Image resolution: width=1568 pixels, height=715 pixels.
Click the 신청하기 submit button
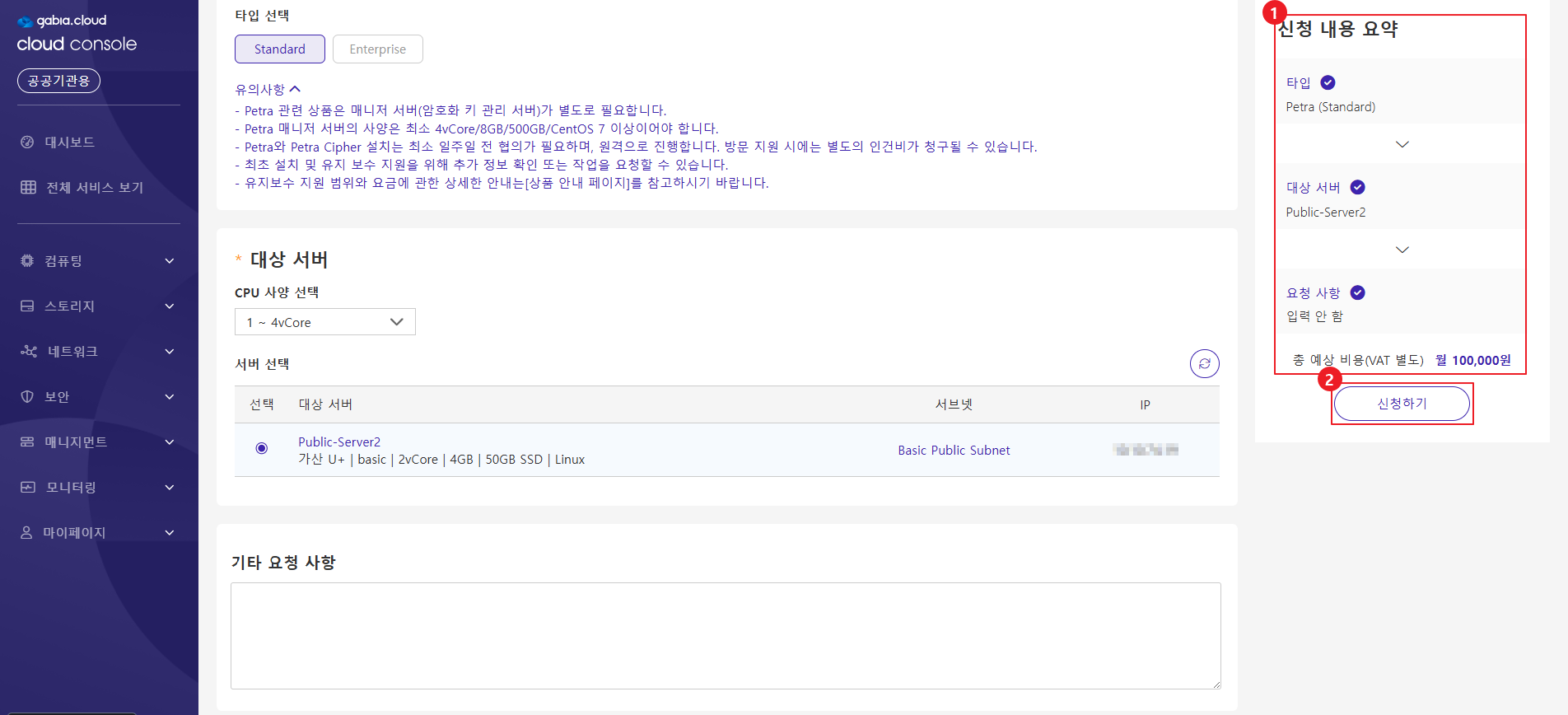[1402, 404]
